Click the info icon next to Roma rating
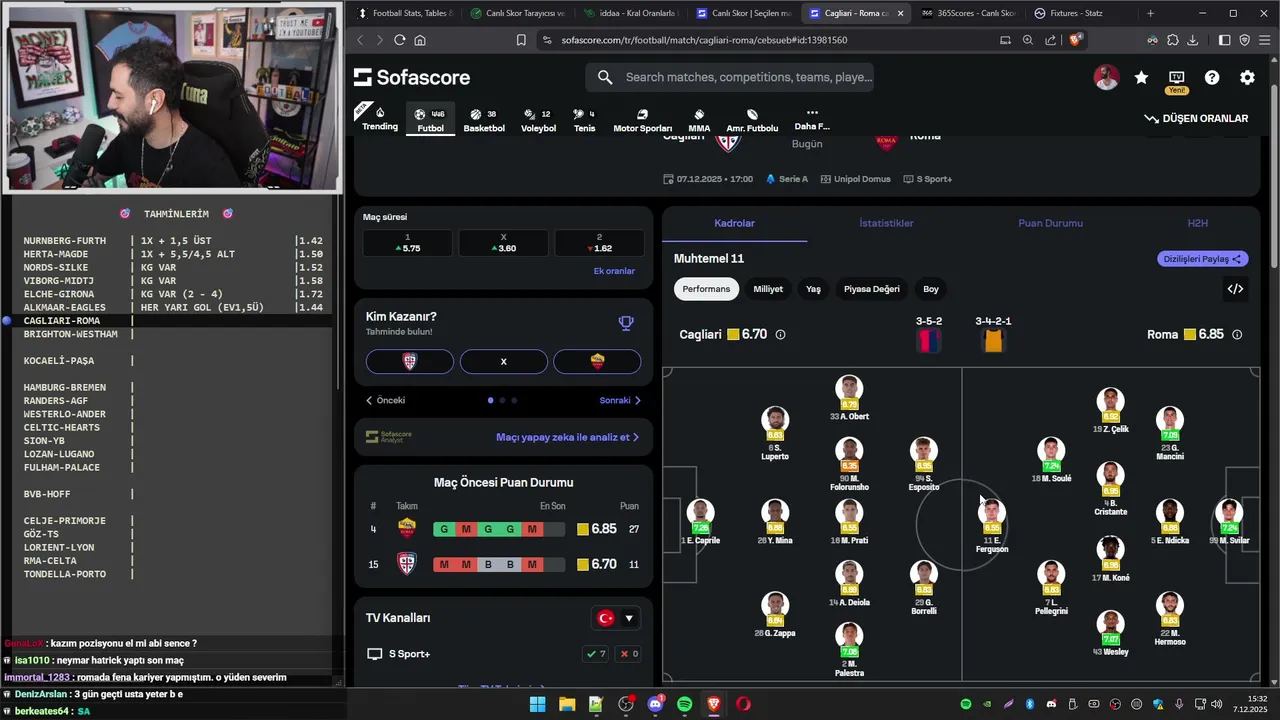Image resolution: width=1280 pixels, height=720 pixels. [1237, 335]
